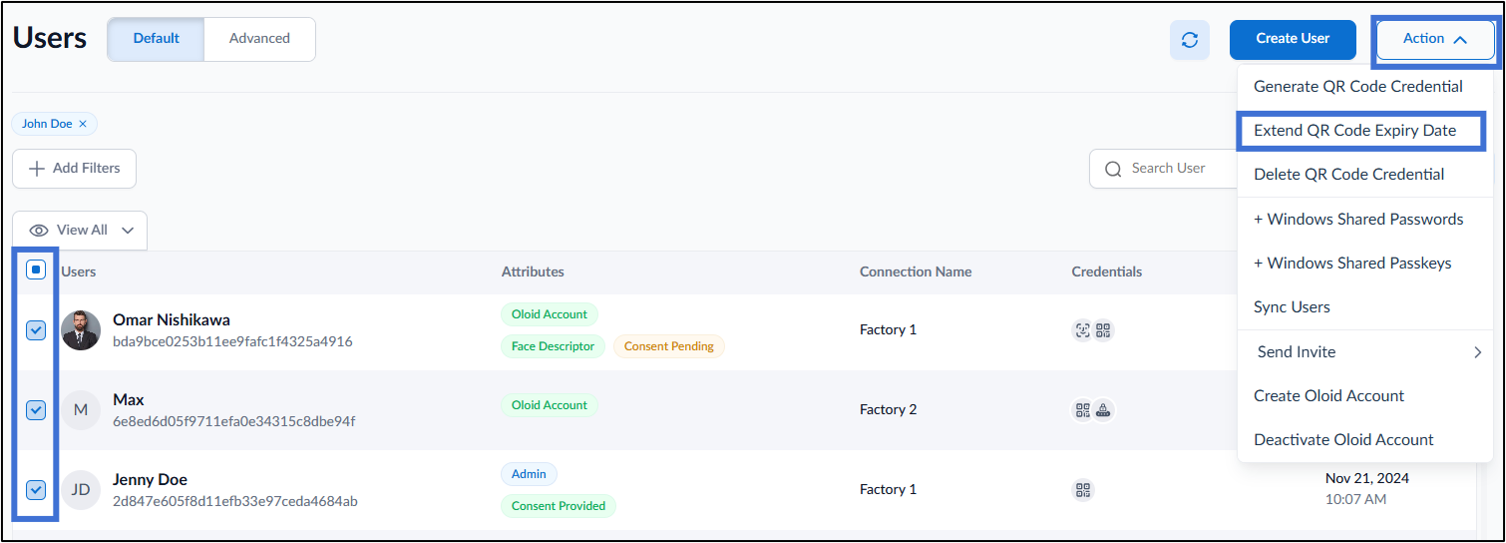Viewport: 1506px width, 543px height.
Task: Click Jenny Doe's Admin tag
Action: 529,474
